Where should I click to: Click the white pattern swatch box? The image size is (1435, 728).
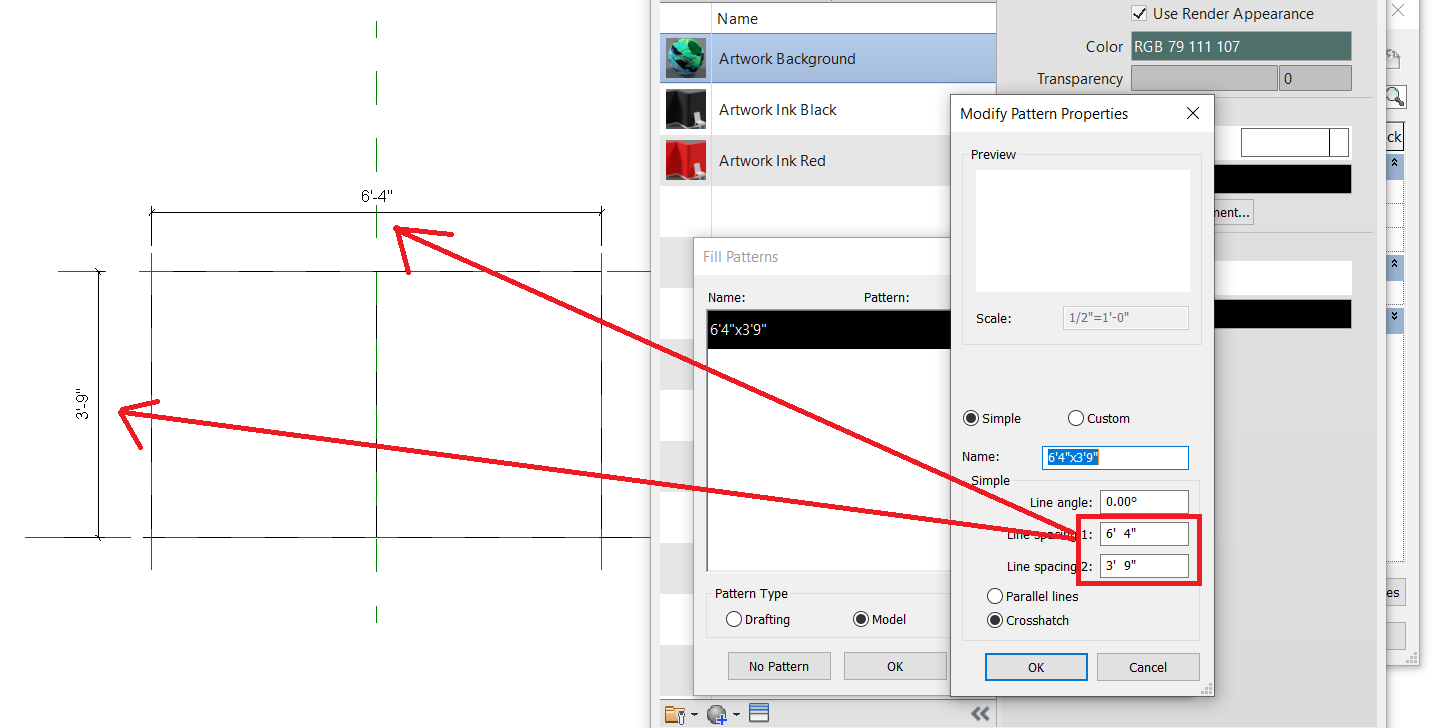tap(1295, 143)
